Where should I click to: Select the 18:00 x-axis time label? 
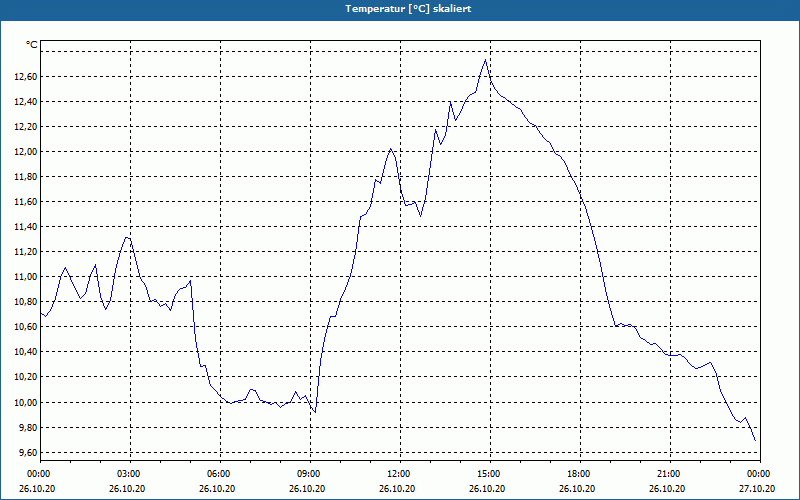coord(577,474)
